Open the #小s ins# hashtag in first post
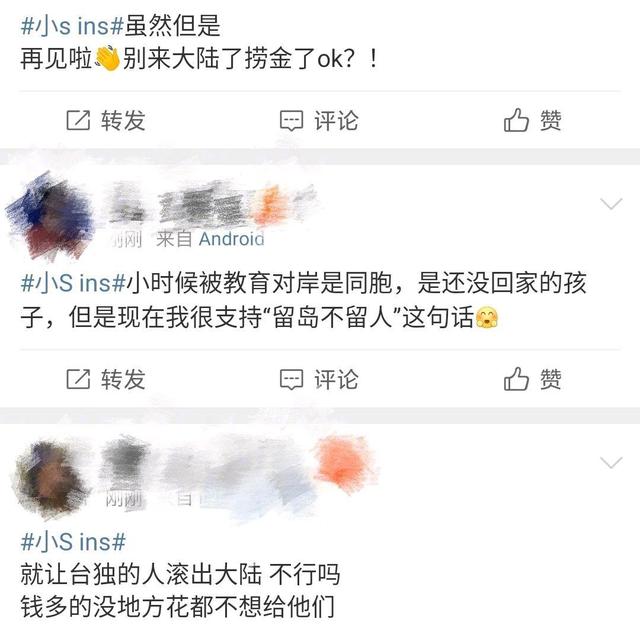Image resolution: width=640 pixels, height=638 pixels. tap(72, 25)
